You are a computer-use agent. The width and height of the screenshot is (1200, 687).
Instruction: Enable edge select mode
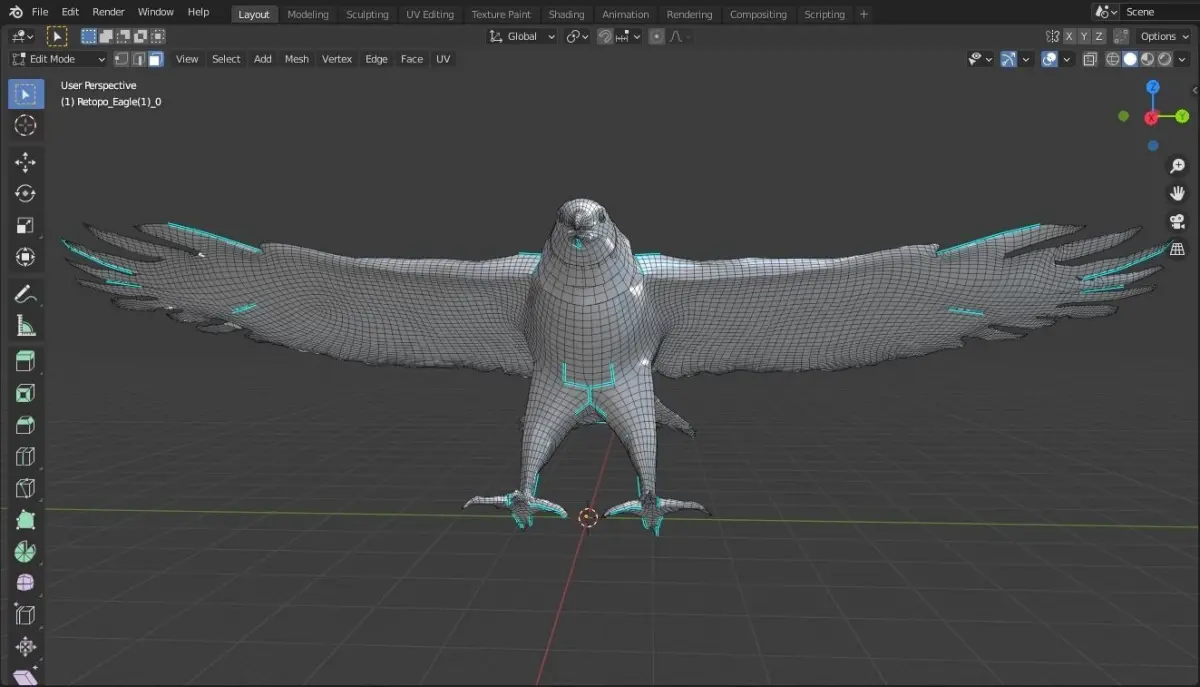point(140,59)
